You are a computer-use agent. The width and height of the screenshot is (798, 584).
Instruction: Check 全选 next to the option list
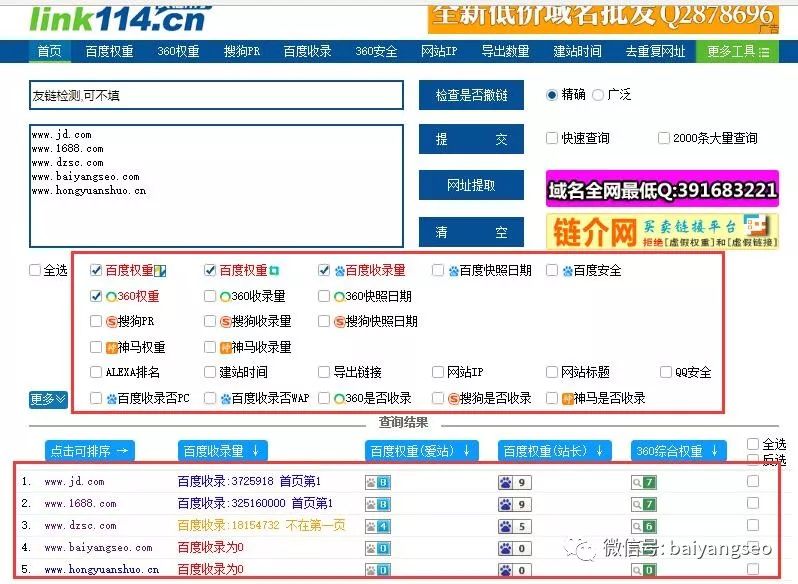pos(35,270)
